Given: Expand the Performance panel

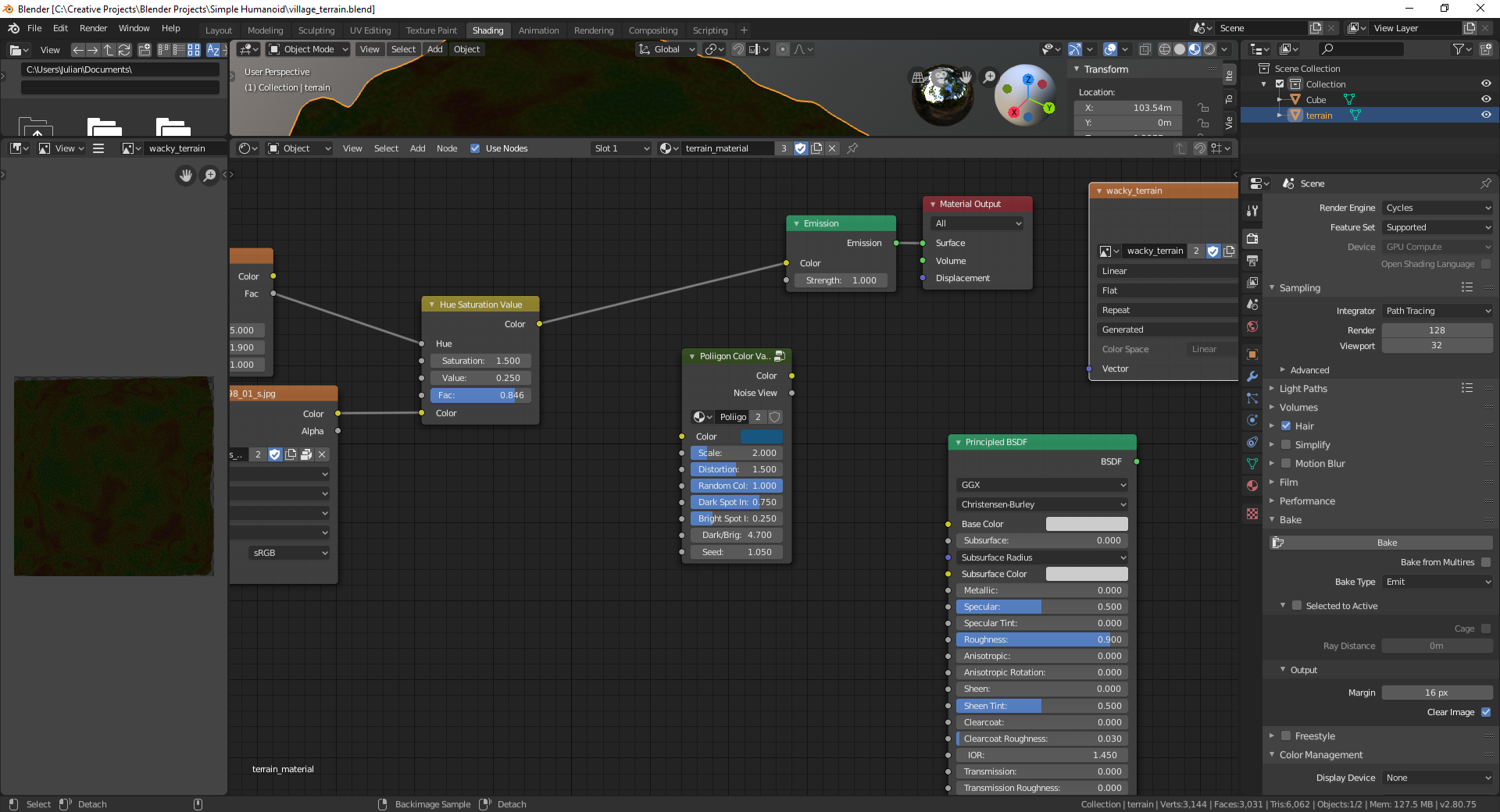Looking at the screenshot, I should (1307, 501).
